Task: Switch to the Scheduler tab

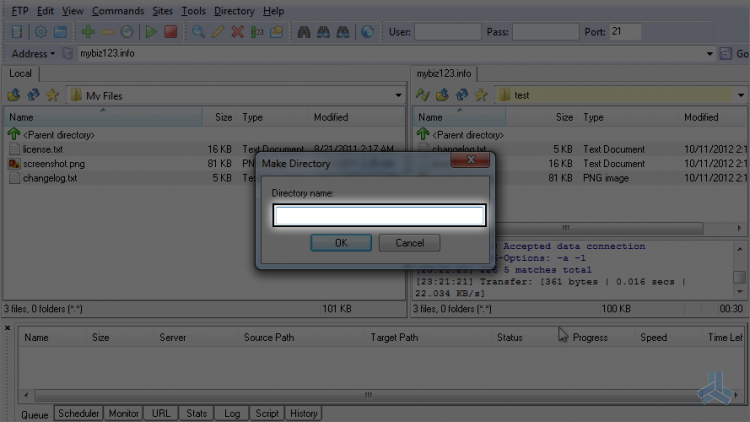Action: (x=78, y=413)
